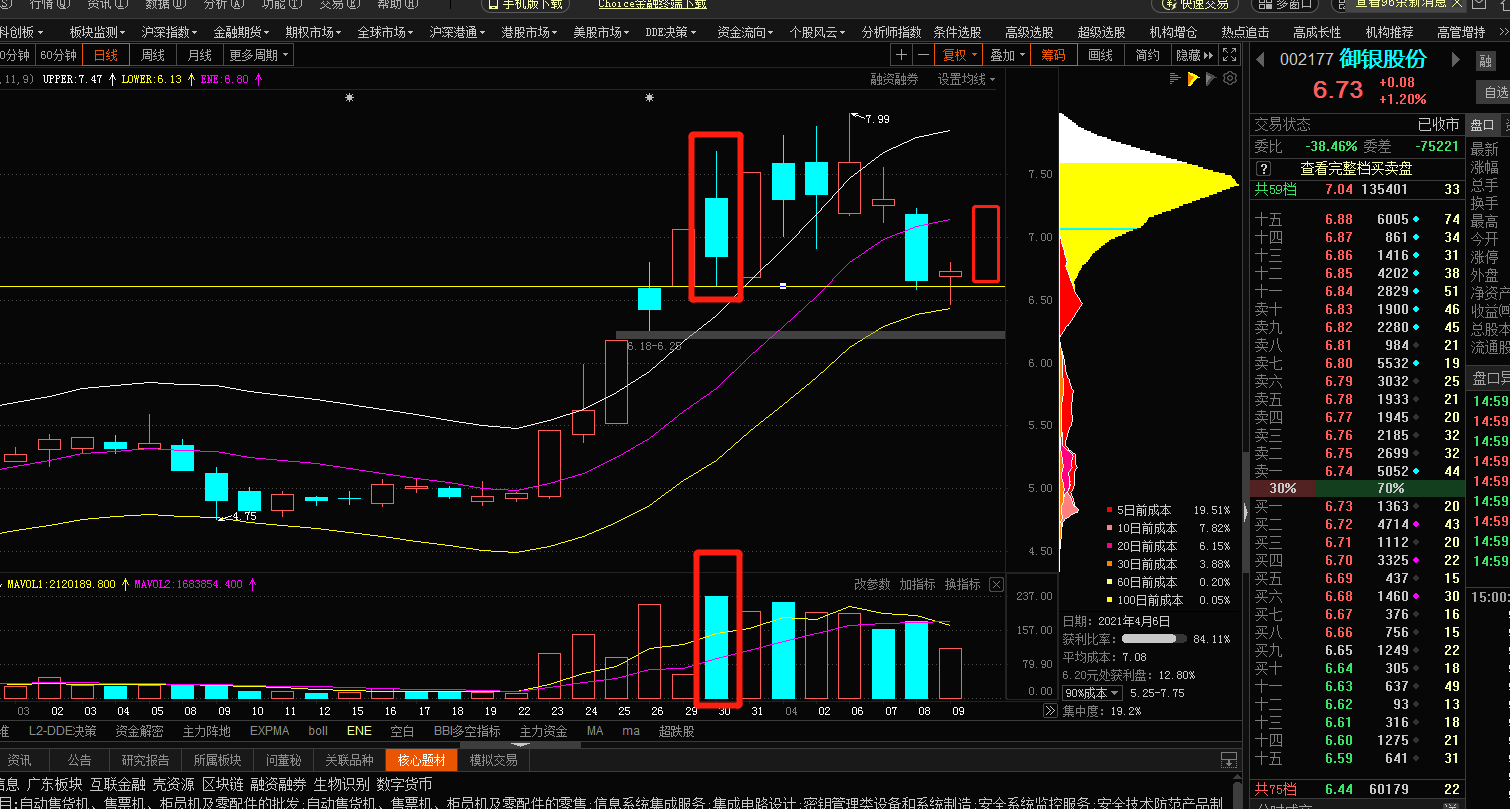Select the 日线 daily period

[105, 55]
